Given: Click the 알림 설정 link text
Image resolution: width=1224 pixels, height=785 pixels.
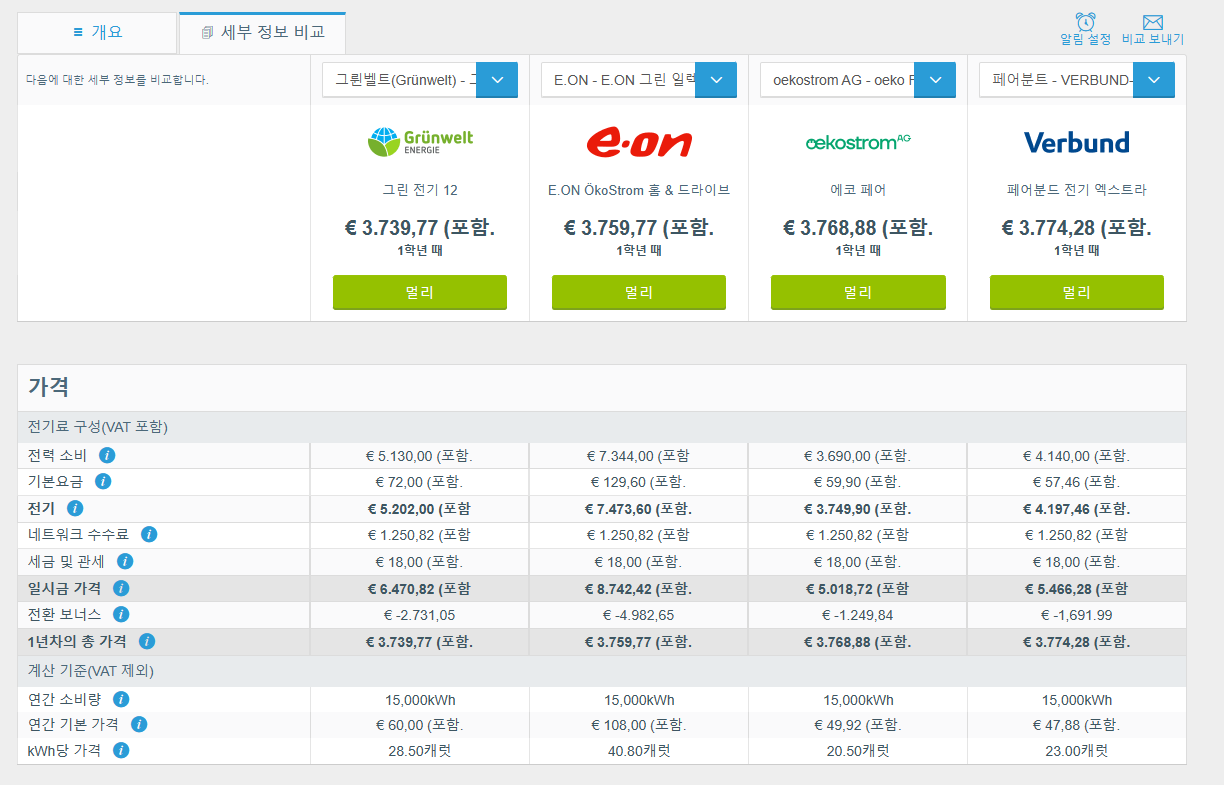Looking at the screenshot, I should [1085, 39].
